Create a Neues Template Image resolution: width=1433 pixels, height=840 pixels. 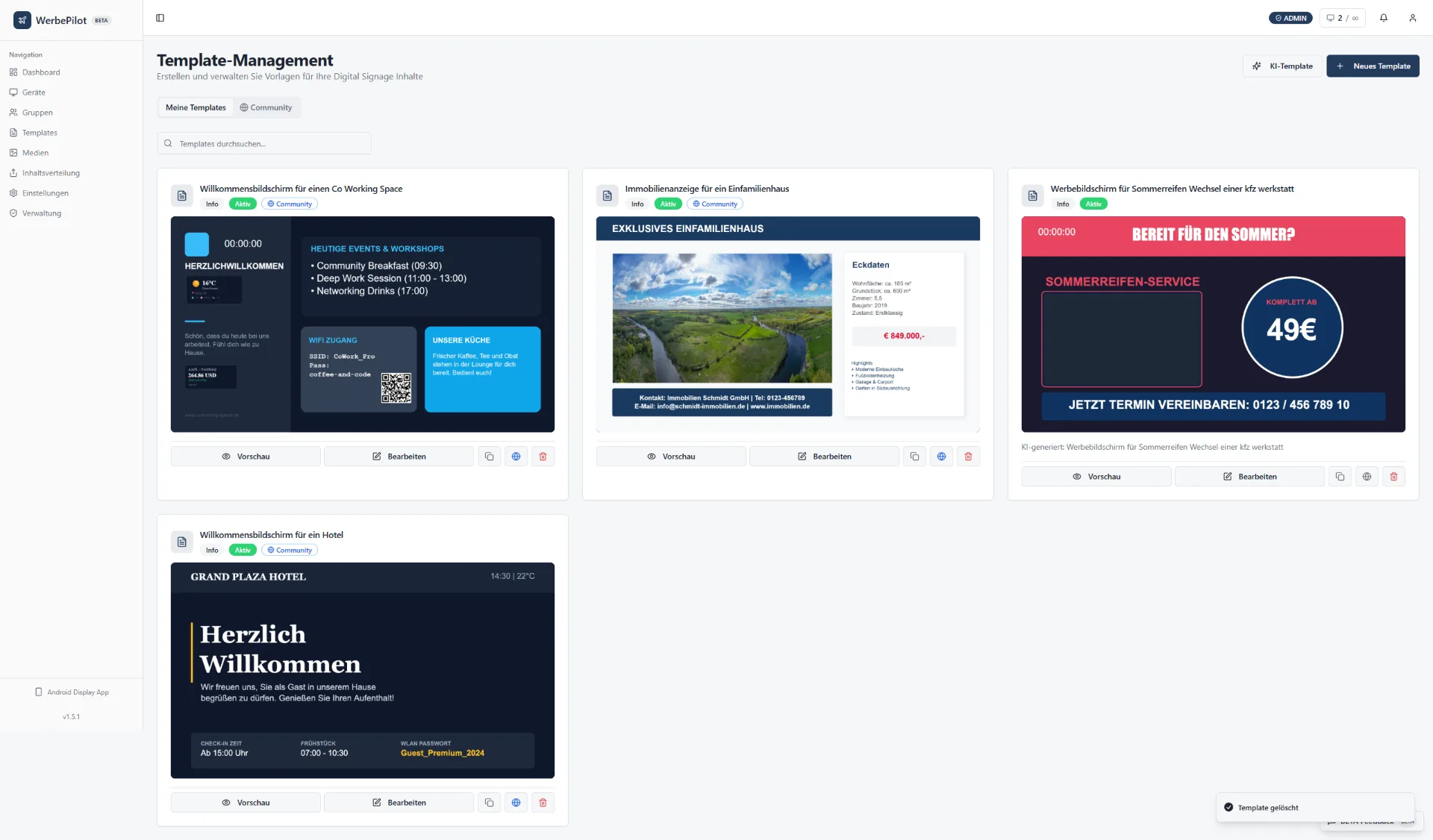pos(1373,66)
